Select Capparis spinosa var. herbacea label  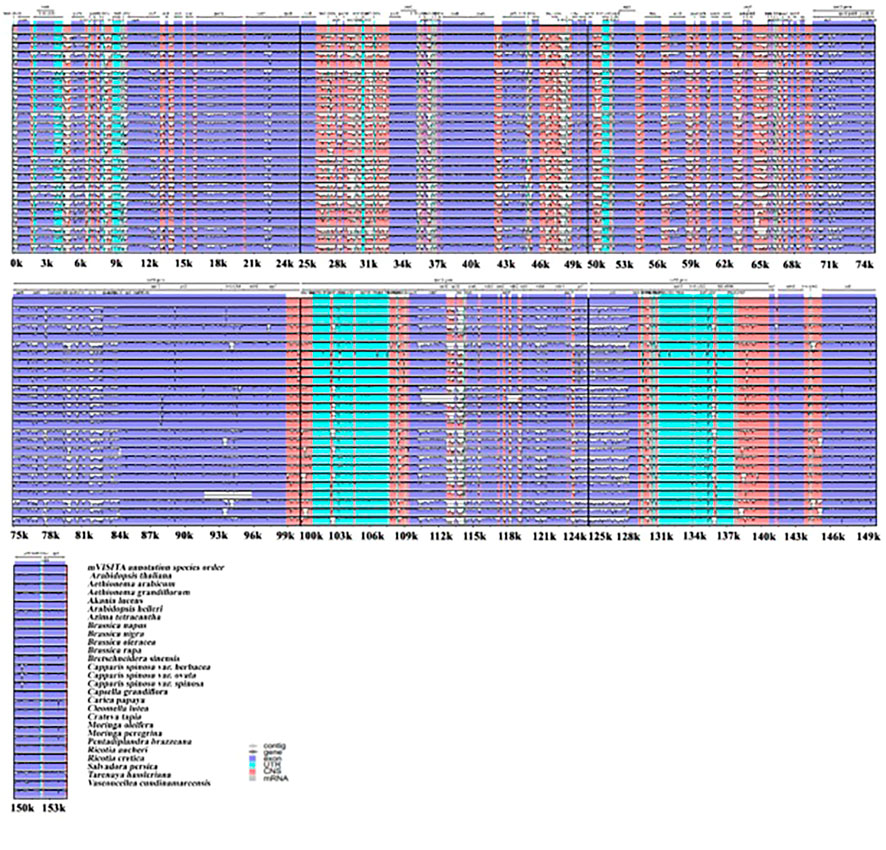(149, 667)
